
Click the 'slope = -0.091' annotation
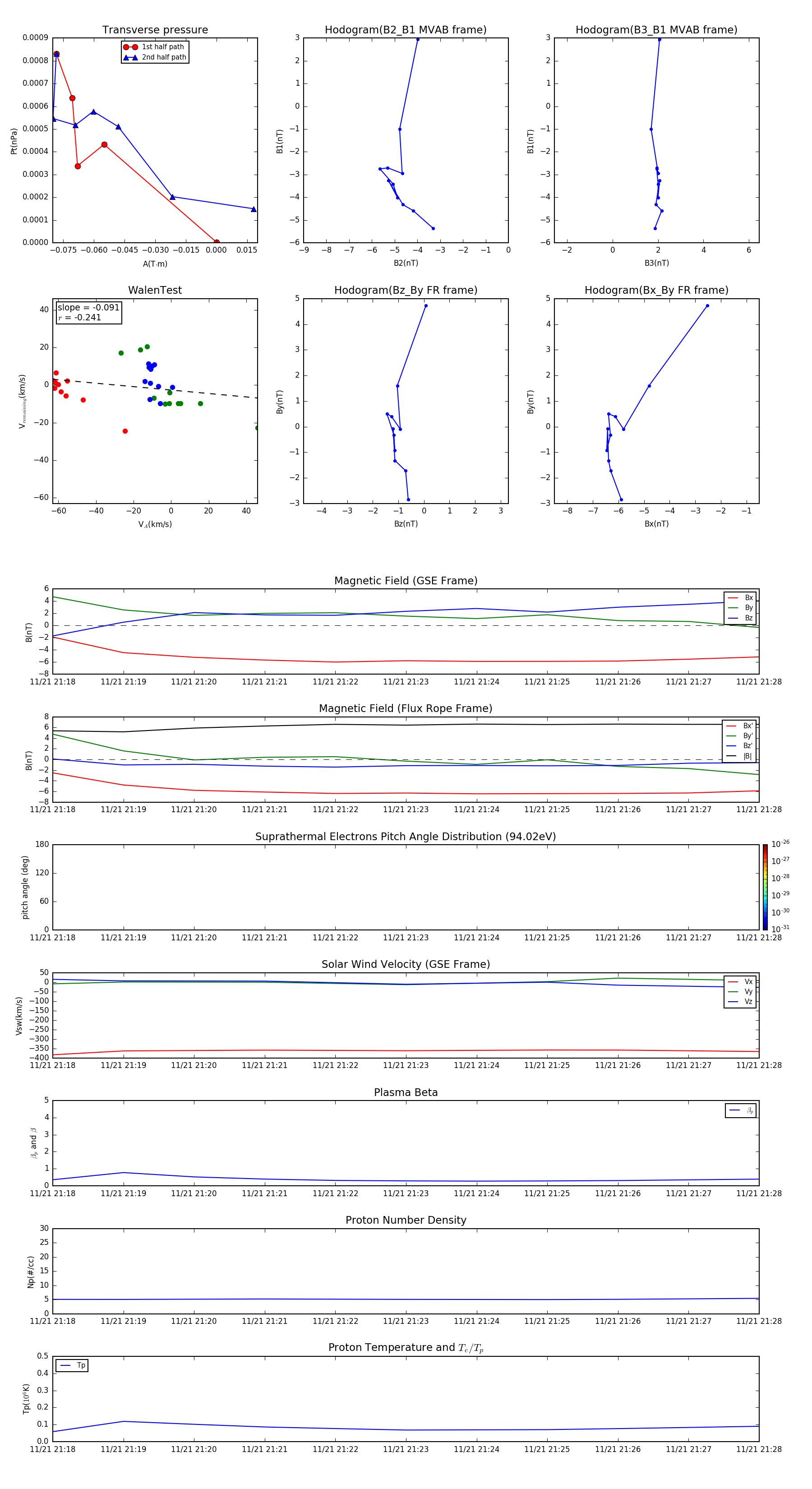click(88, 308)
